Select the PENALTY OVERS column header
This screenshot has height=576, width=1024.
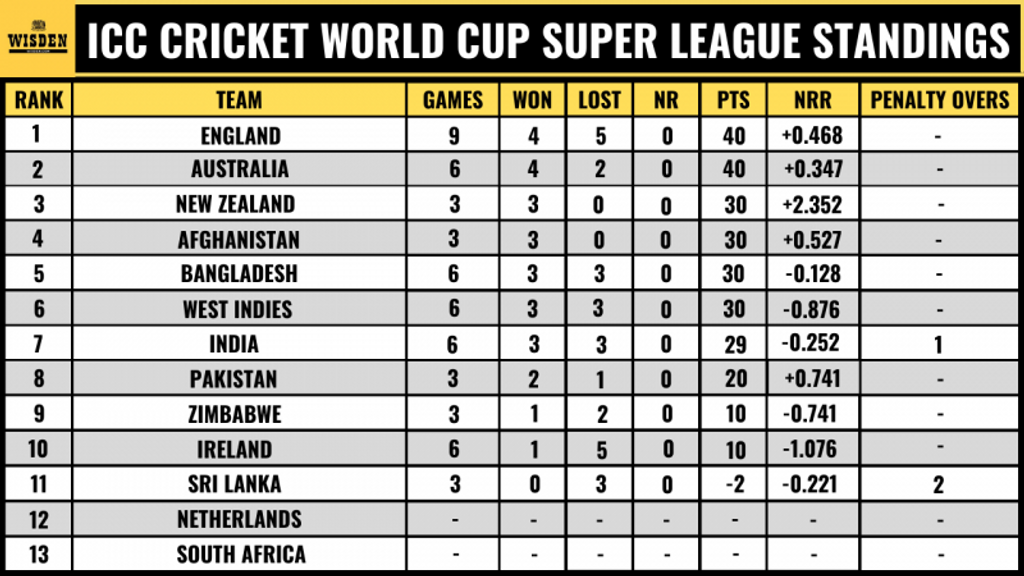coord(940,100)
